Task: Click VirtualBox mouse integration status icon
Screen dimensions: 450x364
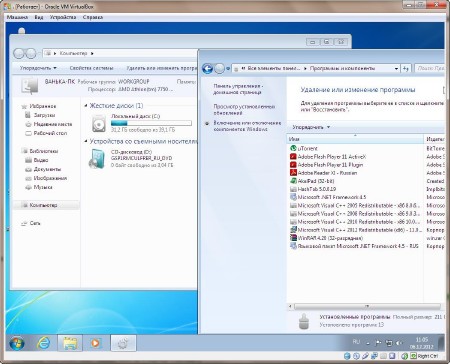Action: [x=404, y=356]
